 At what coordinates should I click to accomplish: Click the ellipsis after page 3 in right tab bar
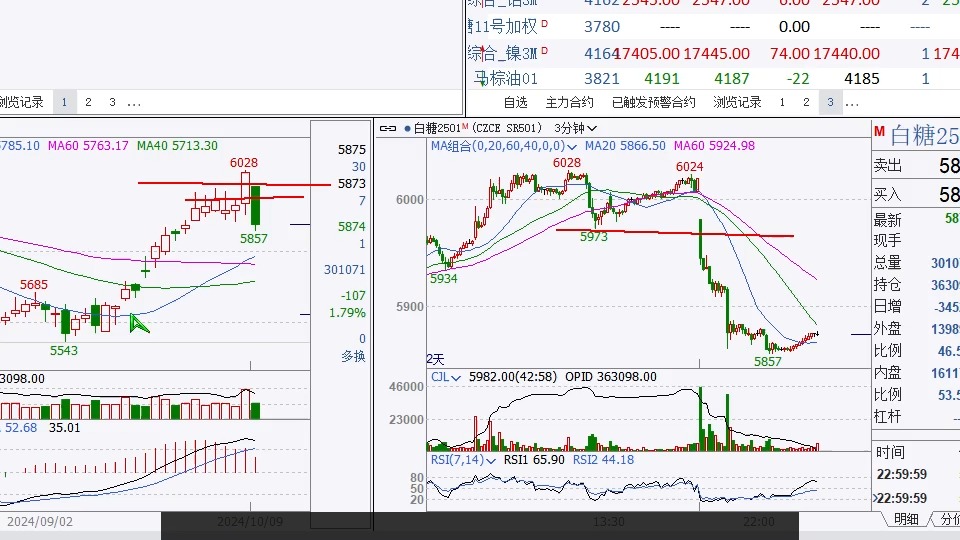click(852, 102)
